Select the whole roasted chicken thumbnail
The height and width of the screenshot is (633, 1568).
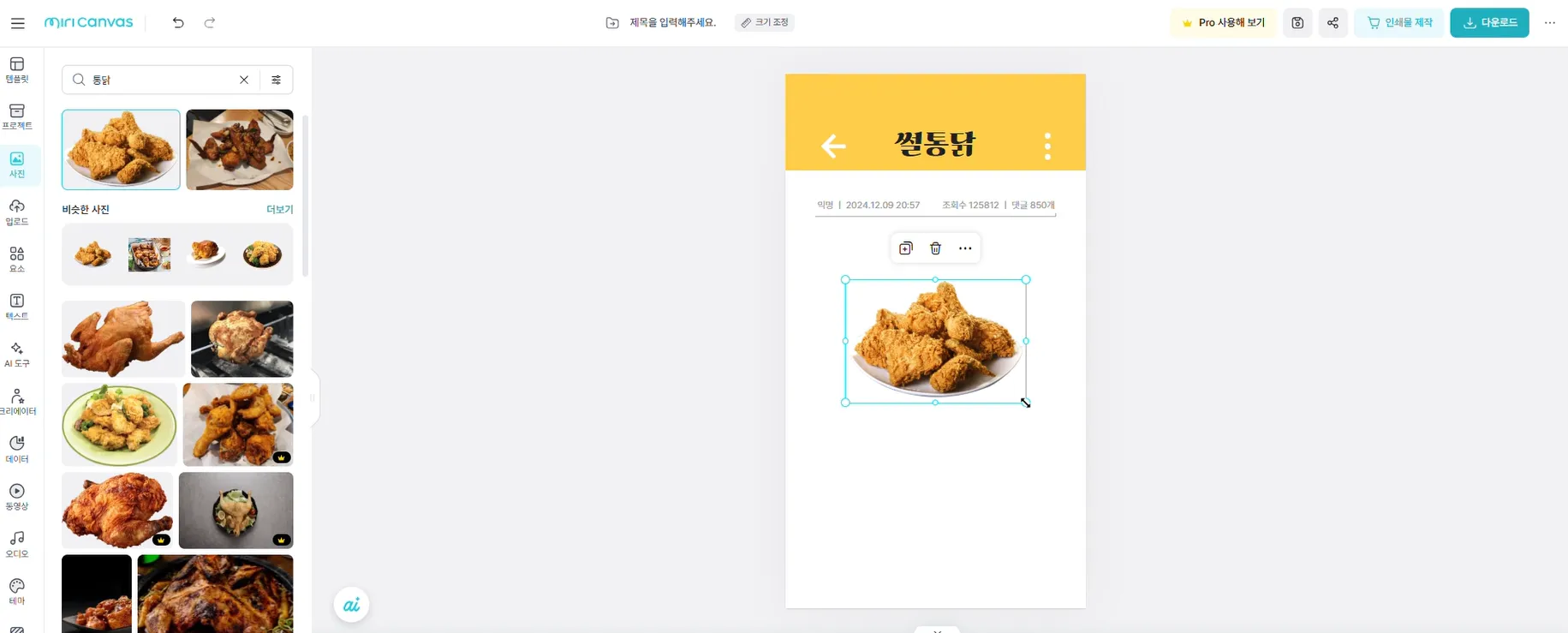(x=122, y=338)
